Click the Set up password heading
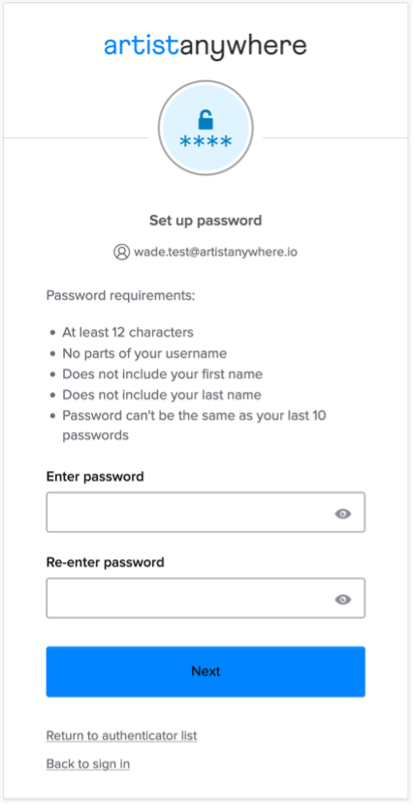This screenshot has height=806, width=415. tap(206, 221)
